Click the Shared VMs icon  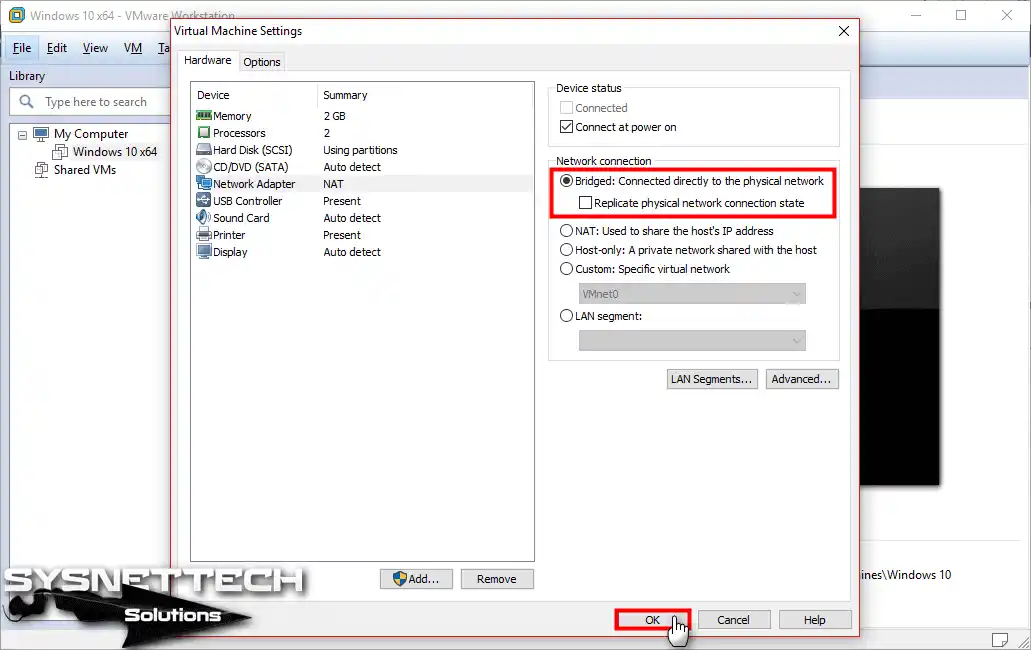tap(41, 170)
